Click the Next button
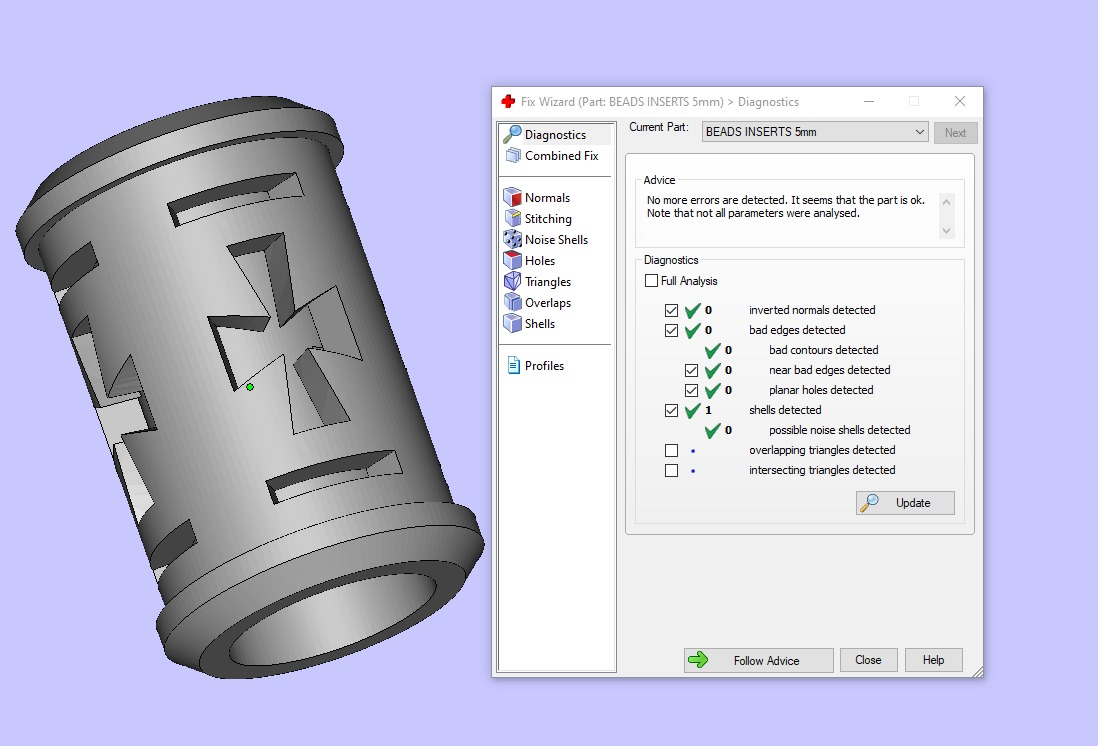Screen dimensions: 1098x746 (x=955, y=132)
